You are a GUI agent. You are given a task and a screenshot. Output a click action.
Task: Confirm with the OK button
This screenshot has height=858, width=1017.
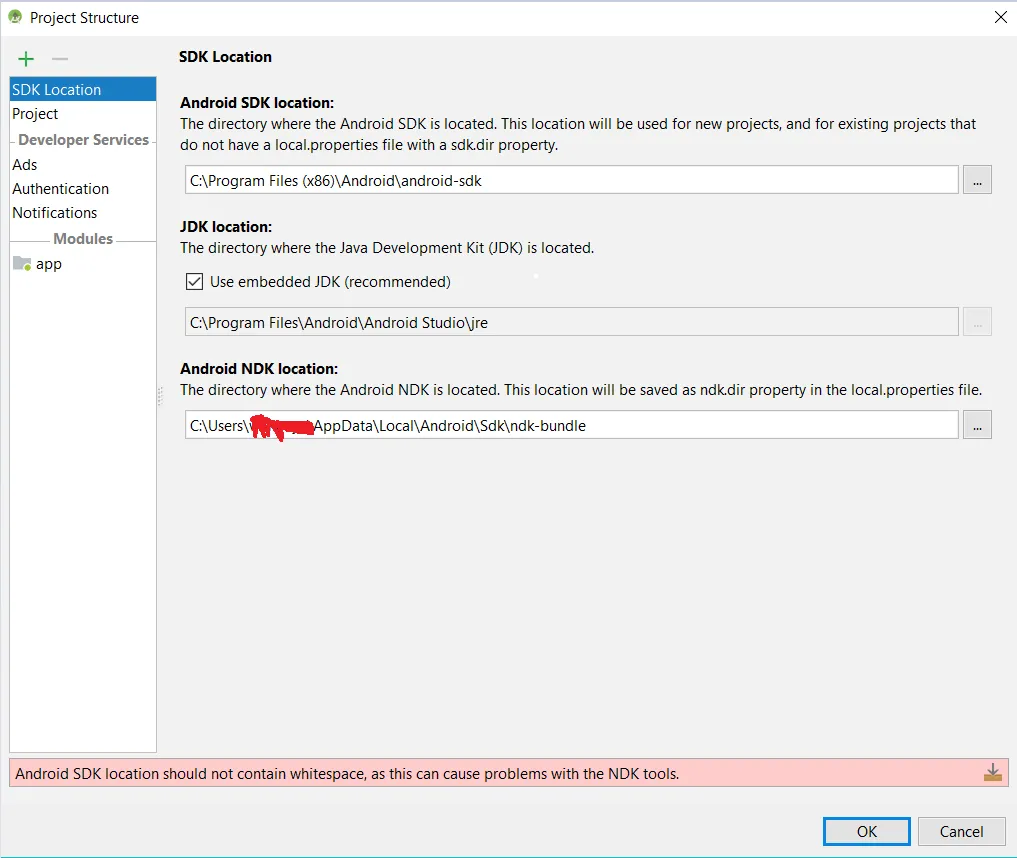867,831
